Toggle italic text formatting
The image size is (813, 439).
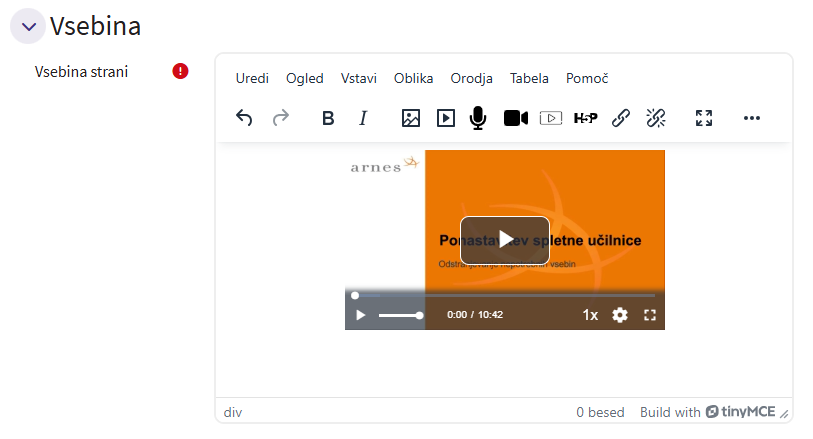point(363,118)
